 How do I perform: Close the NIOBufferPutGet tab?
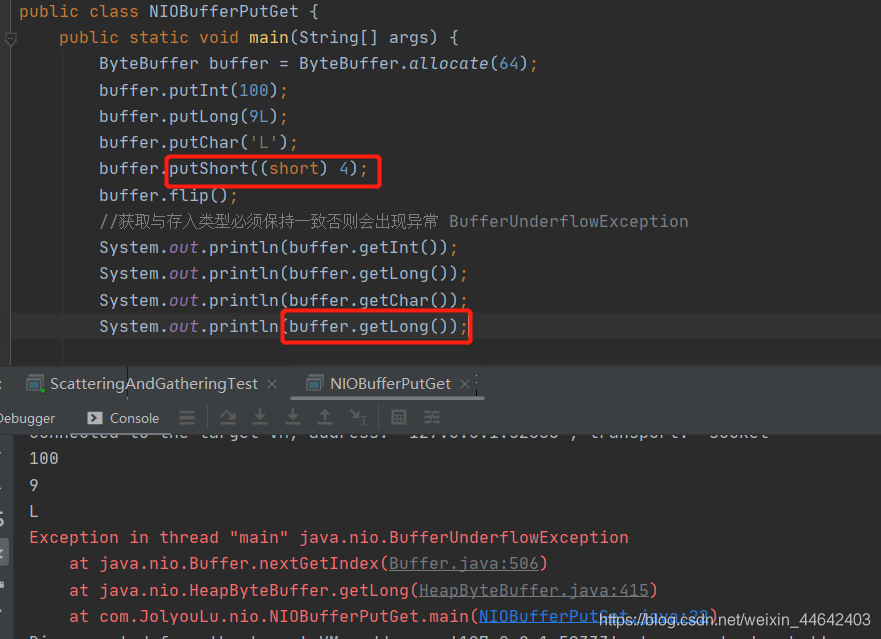(465, 384)
